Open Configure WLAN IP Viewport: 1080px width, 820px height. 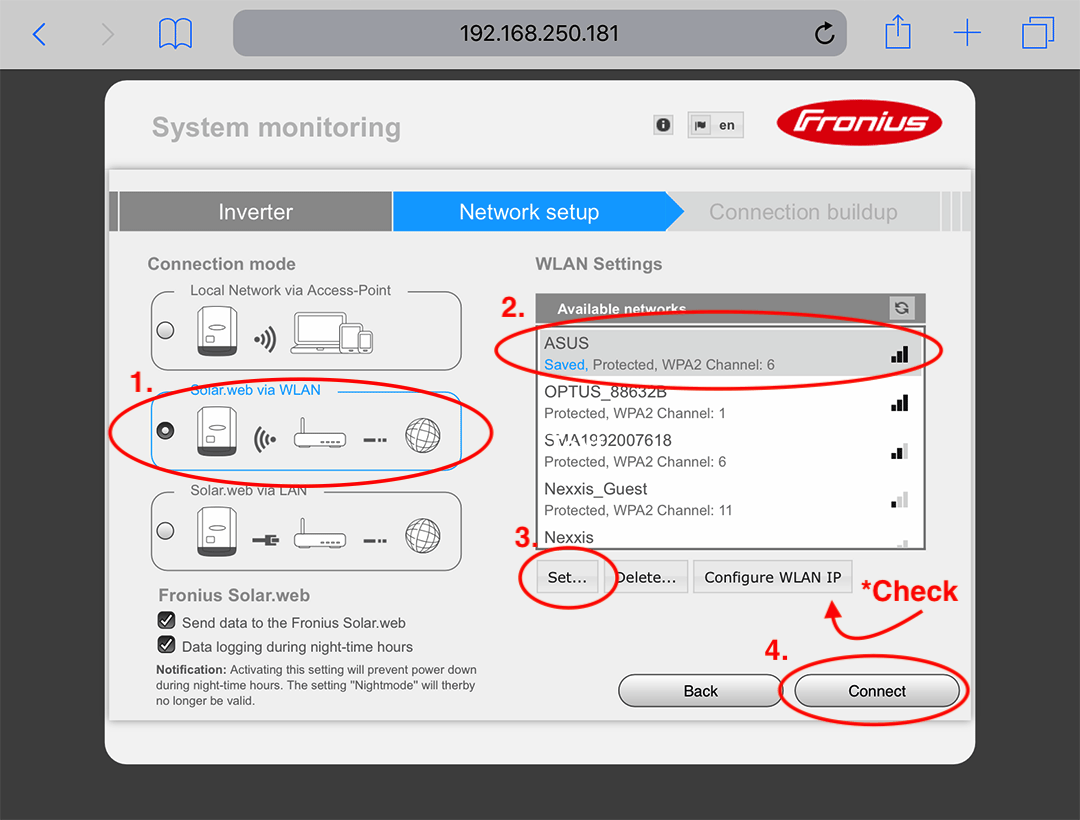click(773, 577)
